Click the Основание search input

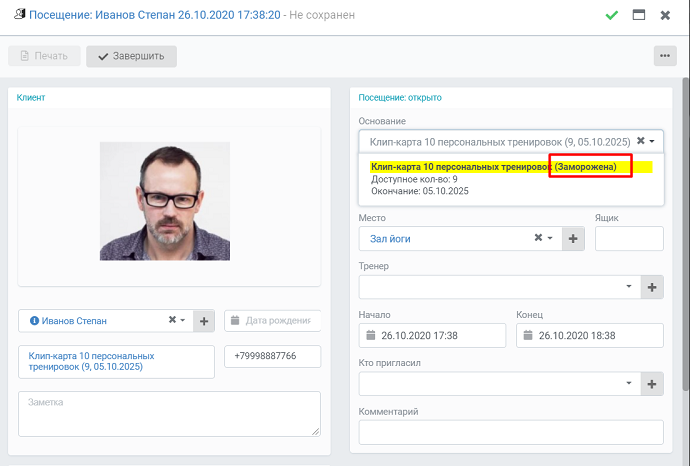(499, 142)
